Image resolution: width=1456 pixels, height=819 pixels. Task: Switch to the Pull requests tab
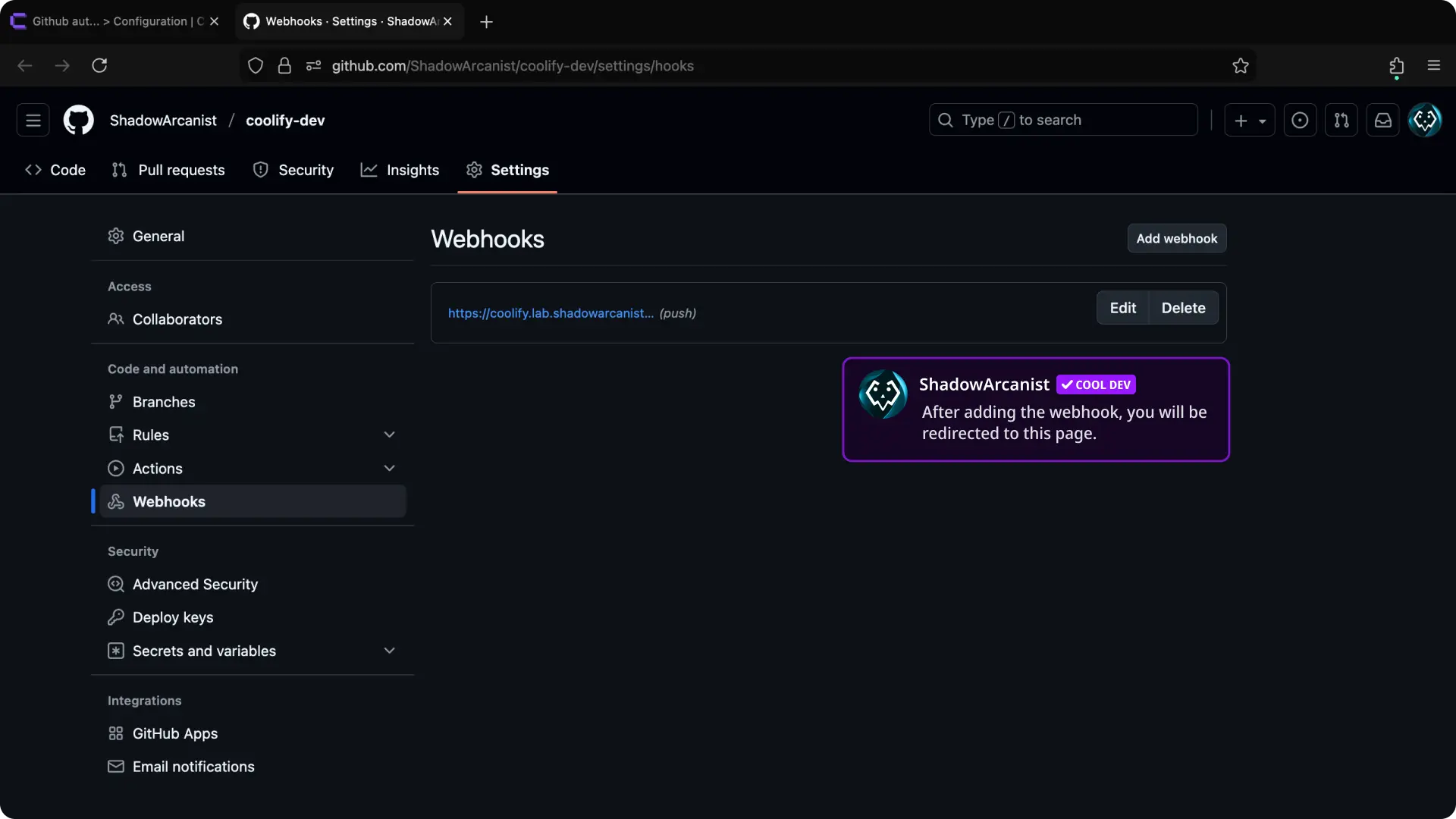(x=168, y=170)
